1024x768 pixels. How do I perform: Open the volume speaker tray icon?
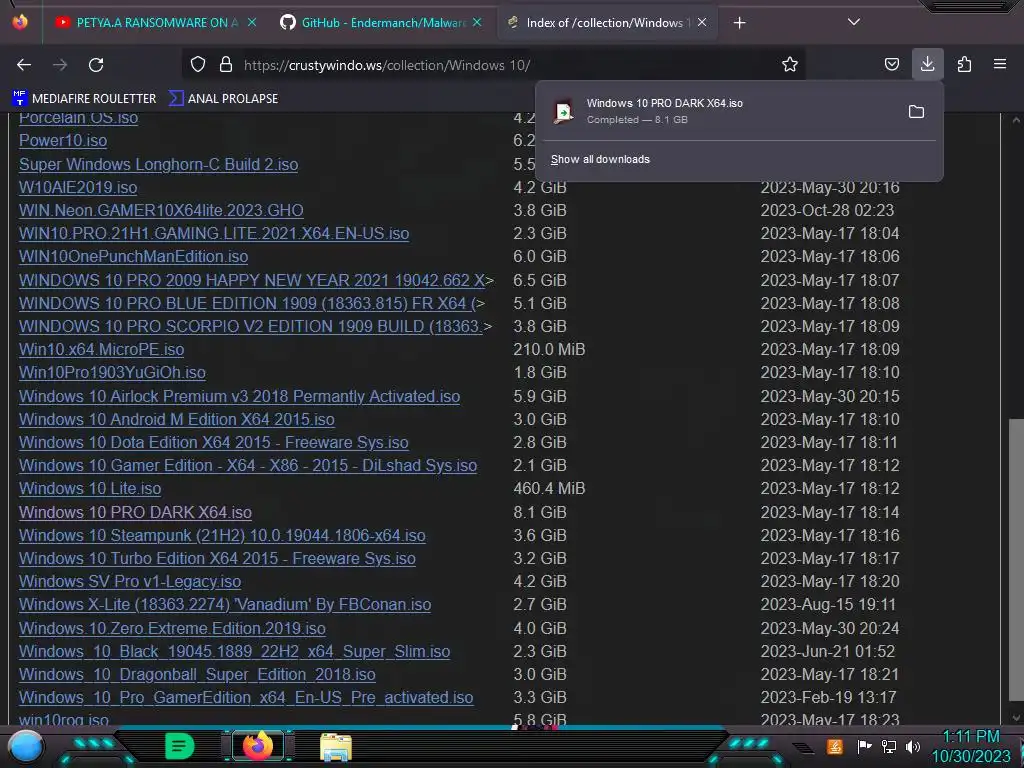[x=913, y=746]
